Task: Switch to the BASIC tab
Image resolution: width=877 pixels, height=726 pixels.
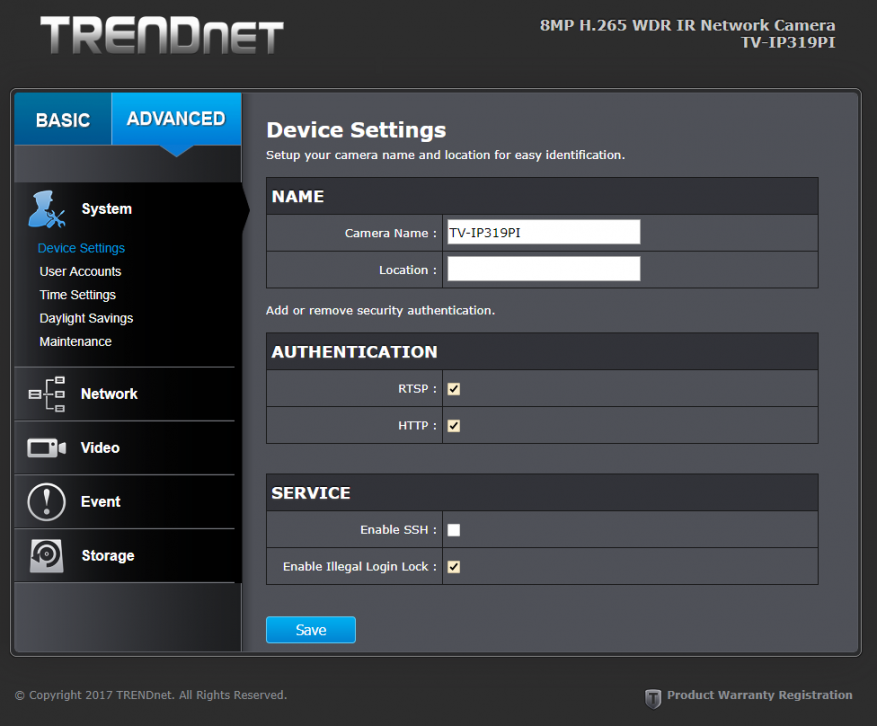Action: (63, 119)
